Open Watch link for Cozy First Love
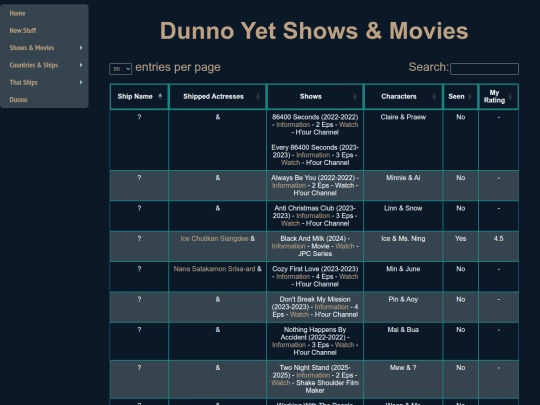 349,277
